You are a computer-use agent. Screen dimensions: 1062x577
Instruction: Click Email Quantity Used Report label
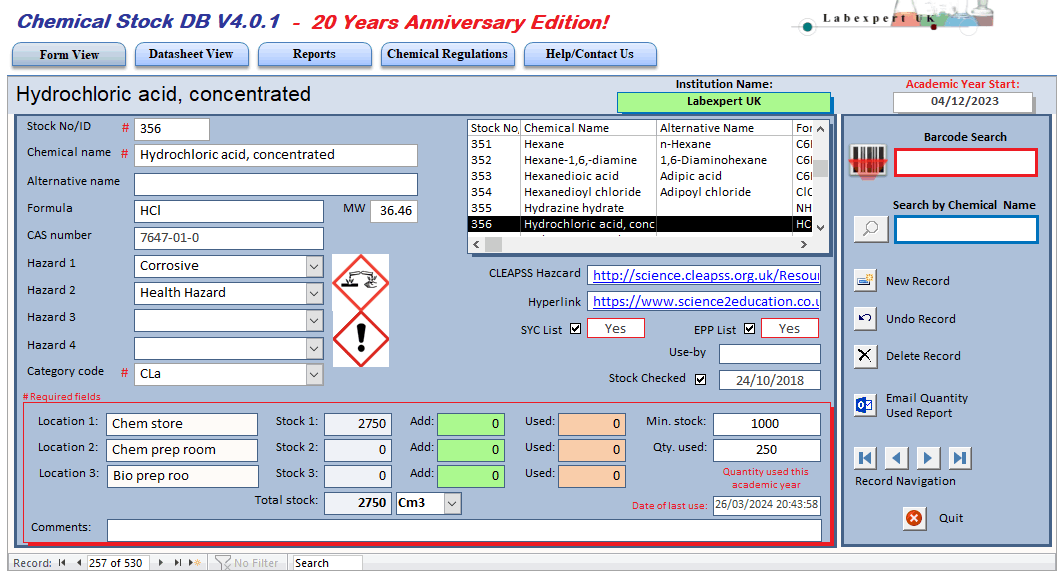coord(927,406)
